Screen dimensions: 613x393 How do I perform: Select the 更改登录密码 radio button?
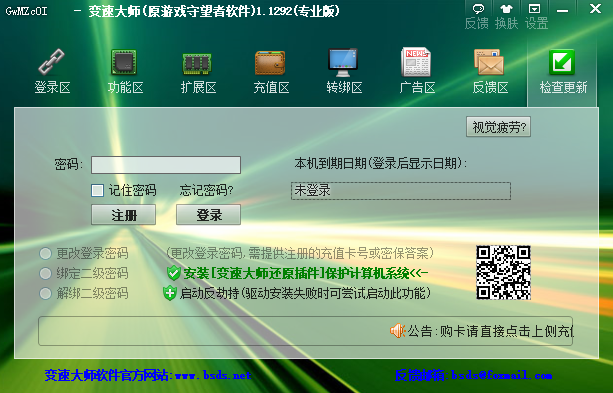pos(45,253)
